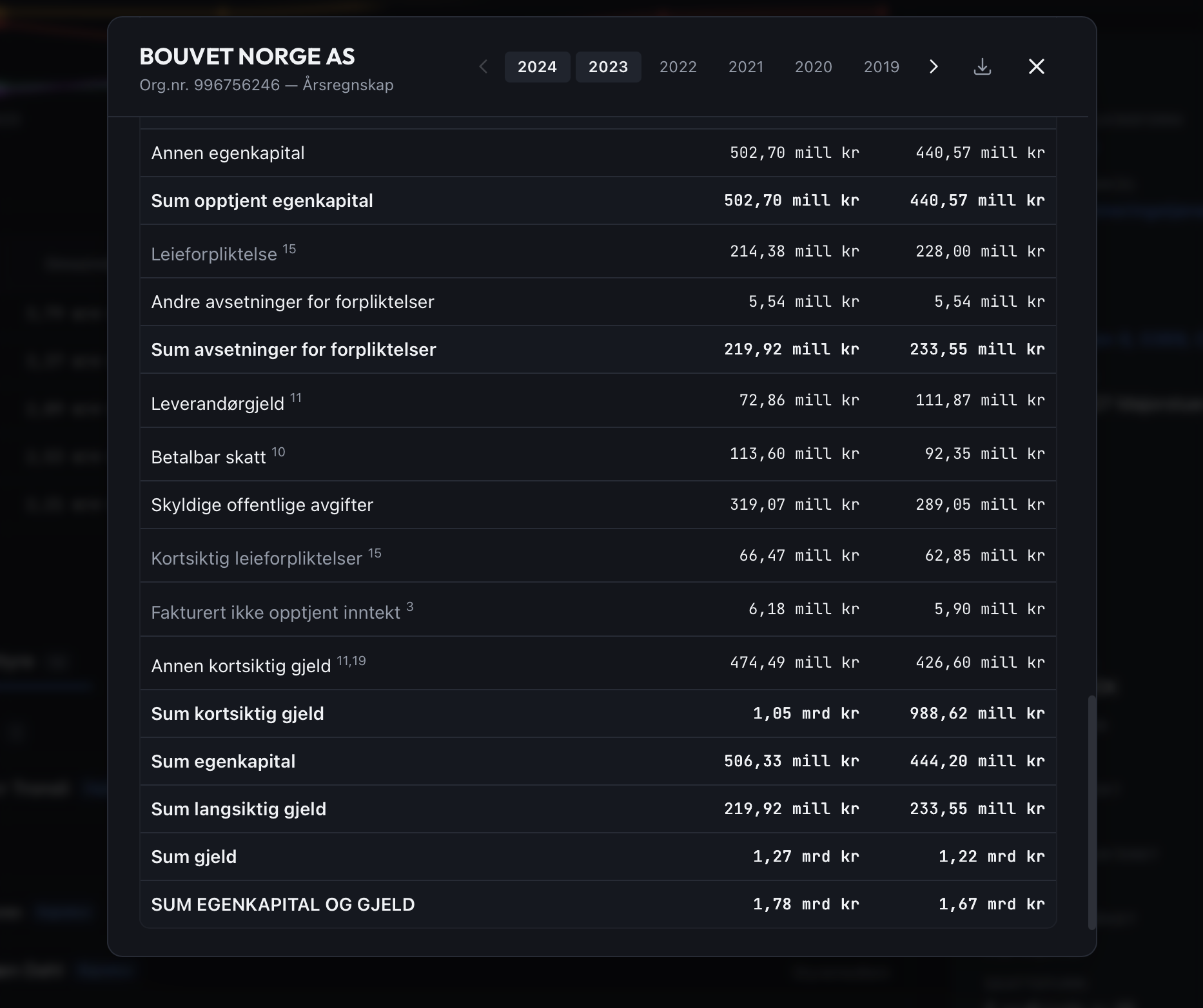The height and width of the screenshot is (1008, 1203).
Task: Select the Skyldige offentlige avgifter row
Action: [x=598, y=505]
